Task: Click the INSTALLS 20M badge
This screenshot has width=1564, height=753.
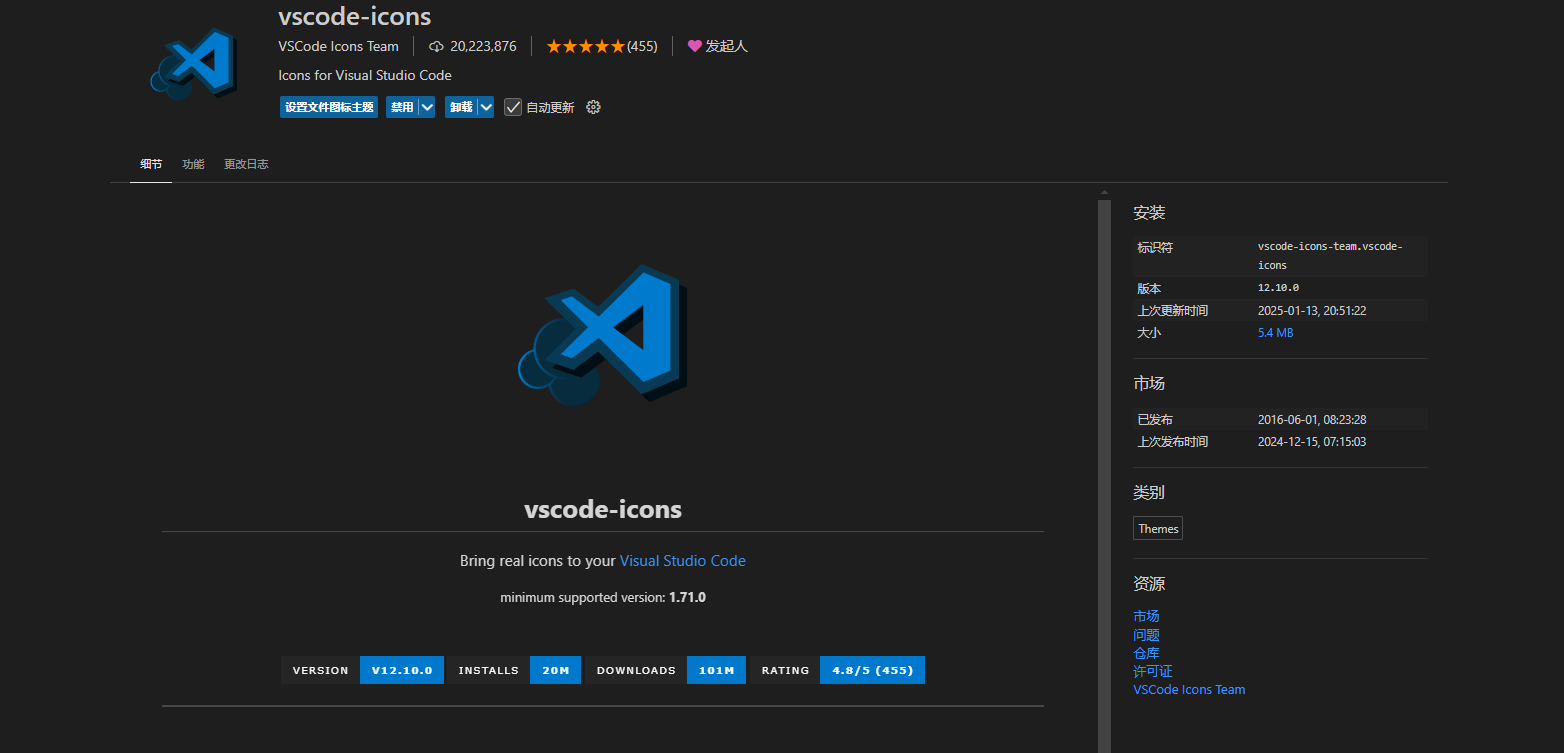Action: (x=514, y=670)
